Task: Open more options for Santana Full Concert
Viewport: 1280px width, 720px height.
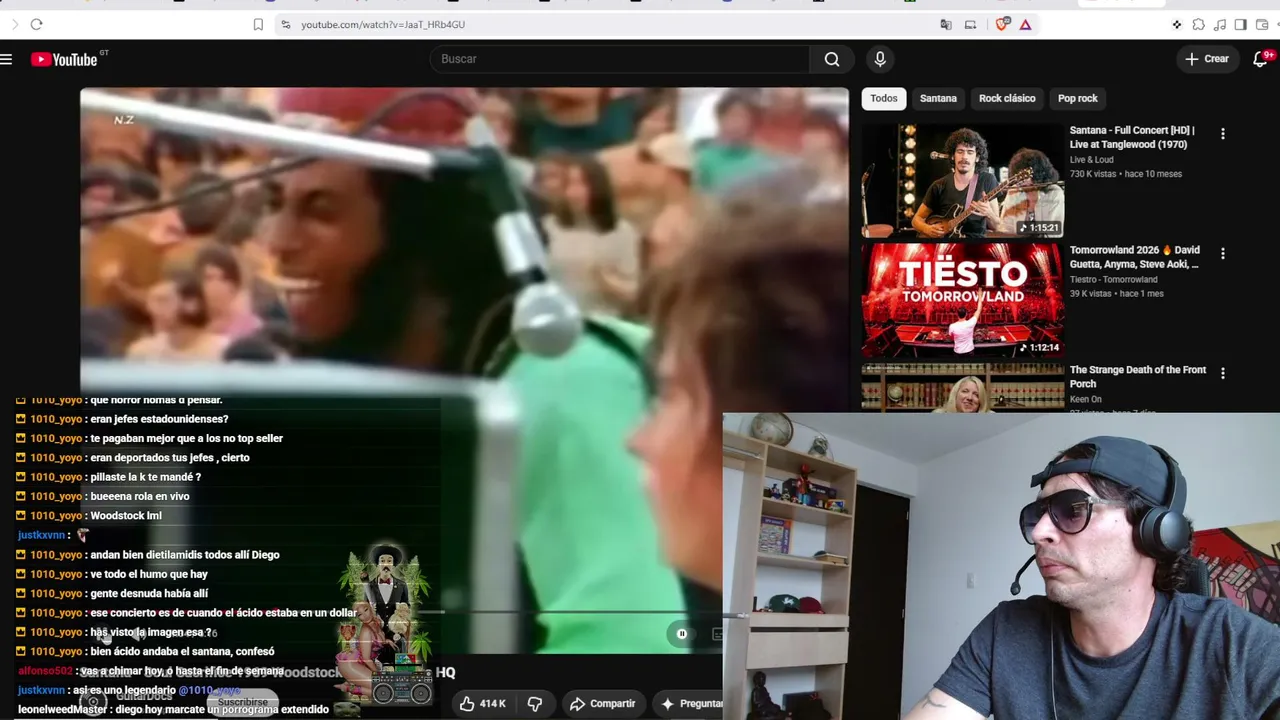Action: pos(1222,134)
